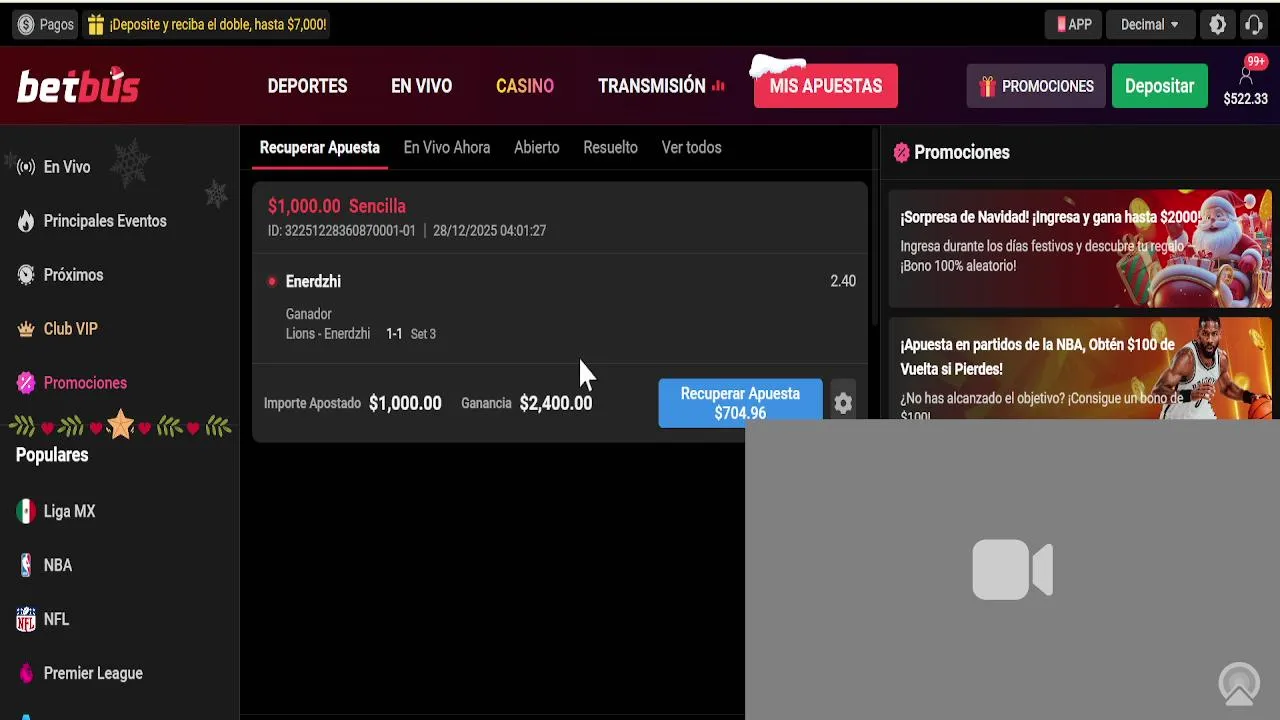Open the Pagos coin icon

(x=26, y=24)
